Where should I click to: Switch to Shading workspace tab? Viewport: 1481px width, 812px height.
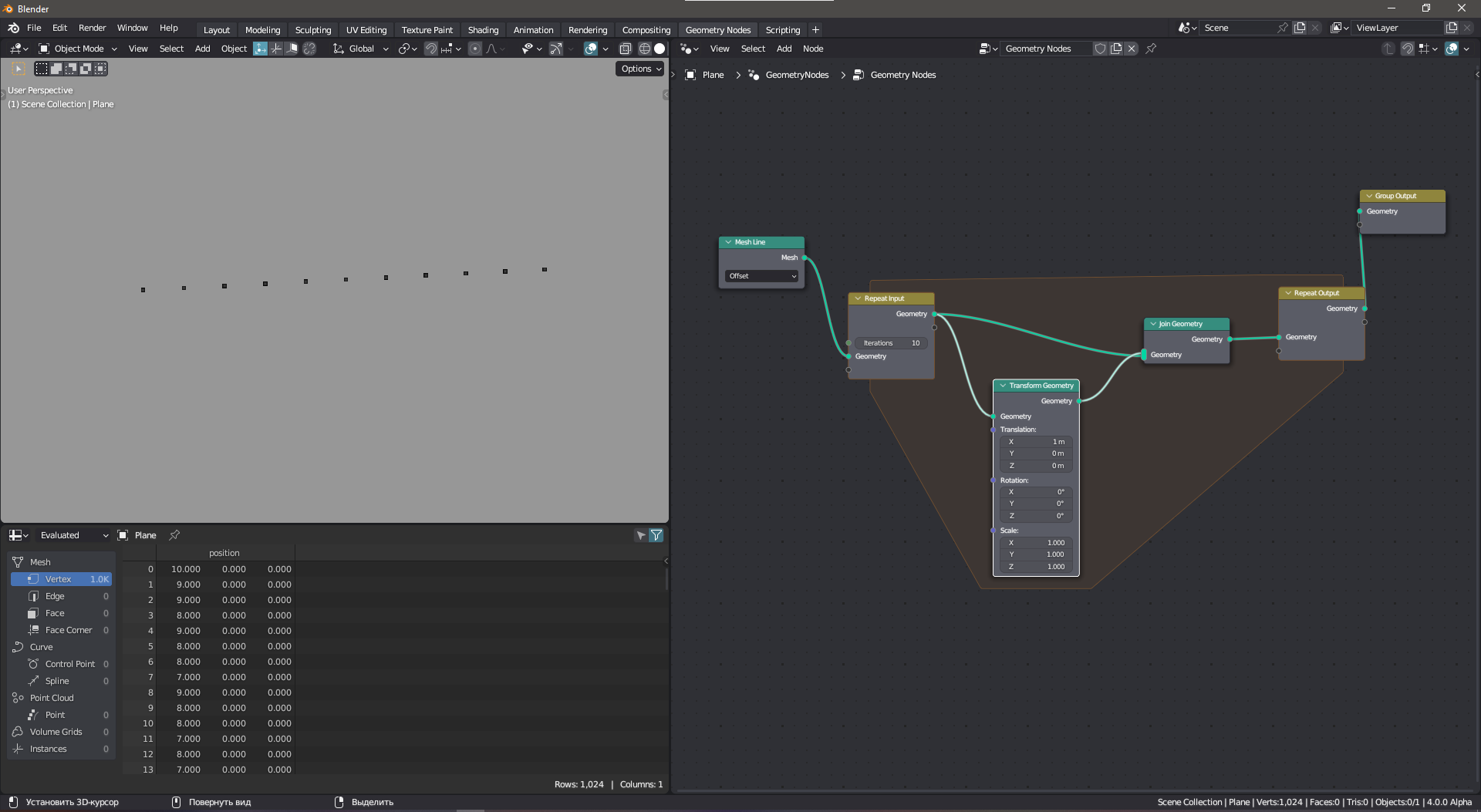click(x=483, y=30)
